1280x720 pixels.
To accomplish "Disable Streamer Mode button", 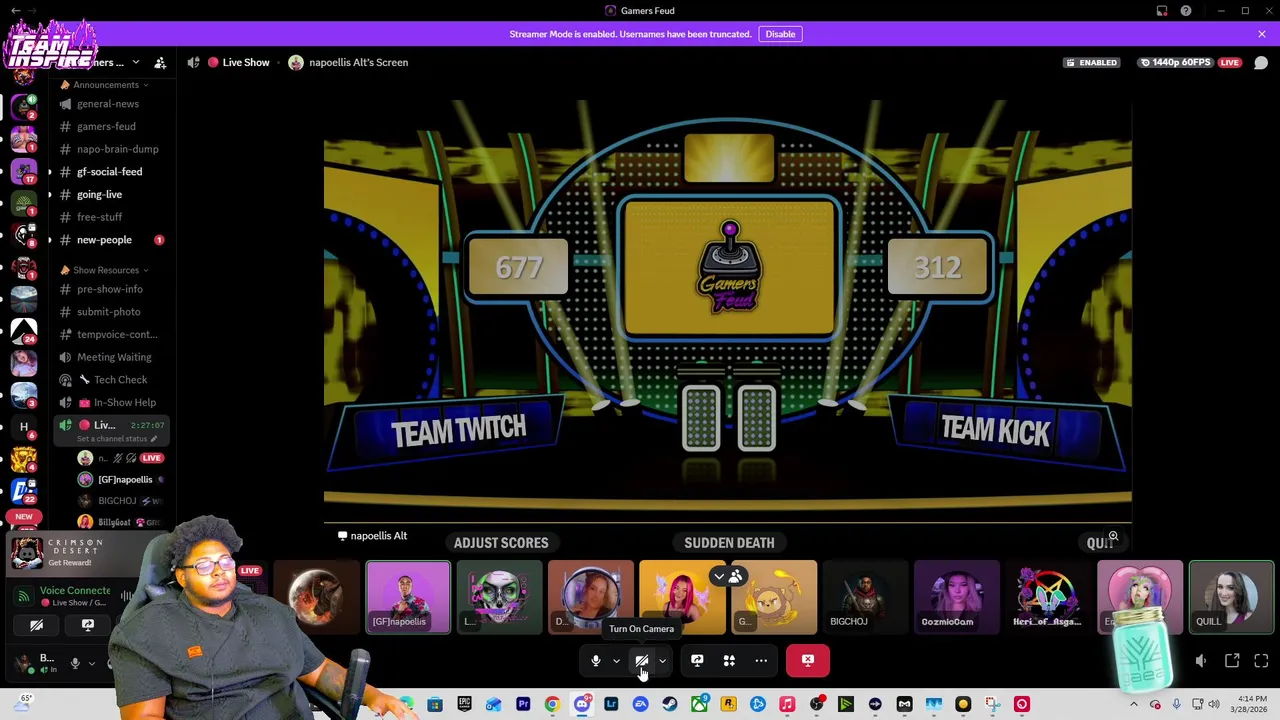I will (780, 34).
